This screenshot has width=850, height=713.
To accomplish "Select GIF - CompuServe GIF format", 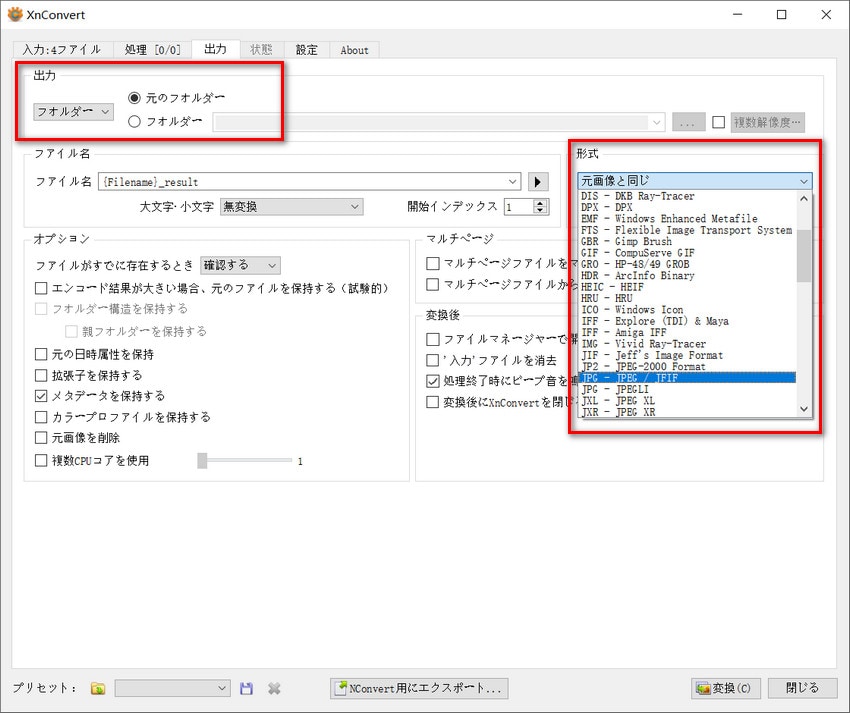I will [688, 253].
